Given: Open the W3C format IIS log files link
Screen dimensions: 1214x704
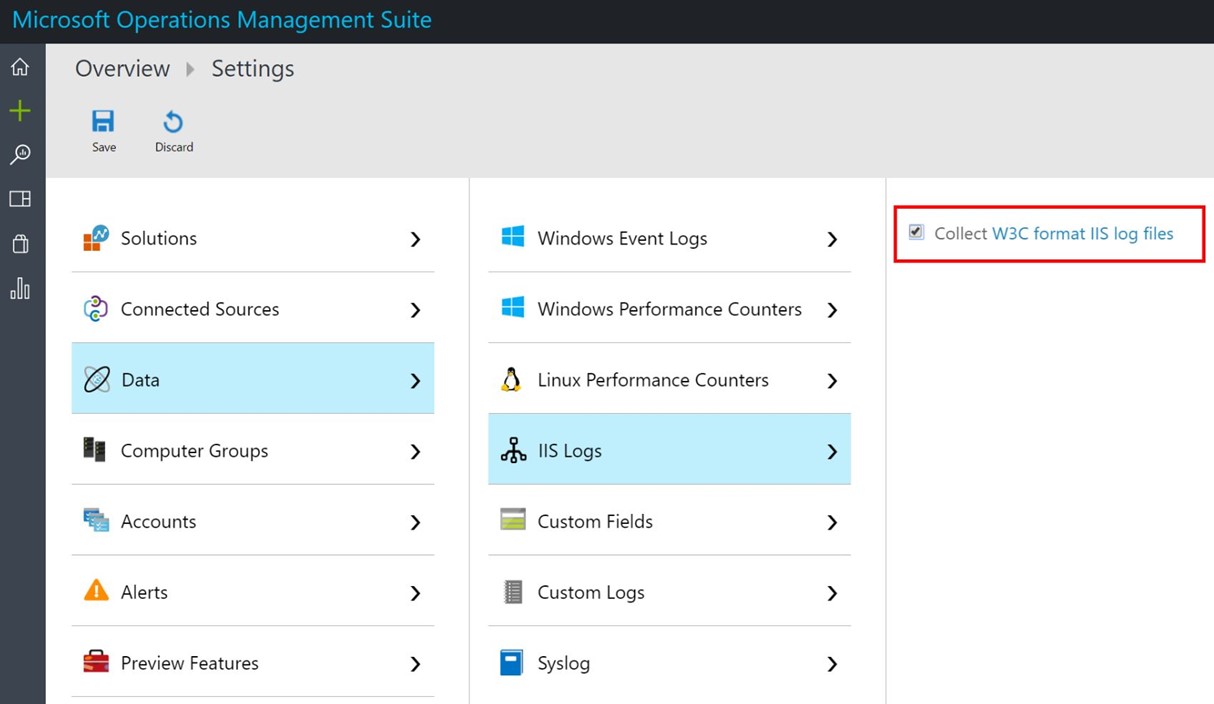Looking at the screenshot, I should point(1082,233).
